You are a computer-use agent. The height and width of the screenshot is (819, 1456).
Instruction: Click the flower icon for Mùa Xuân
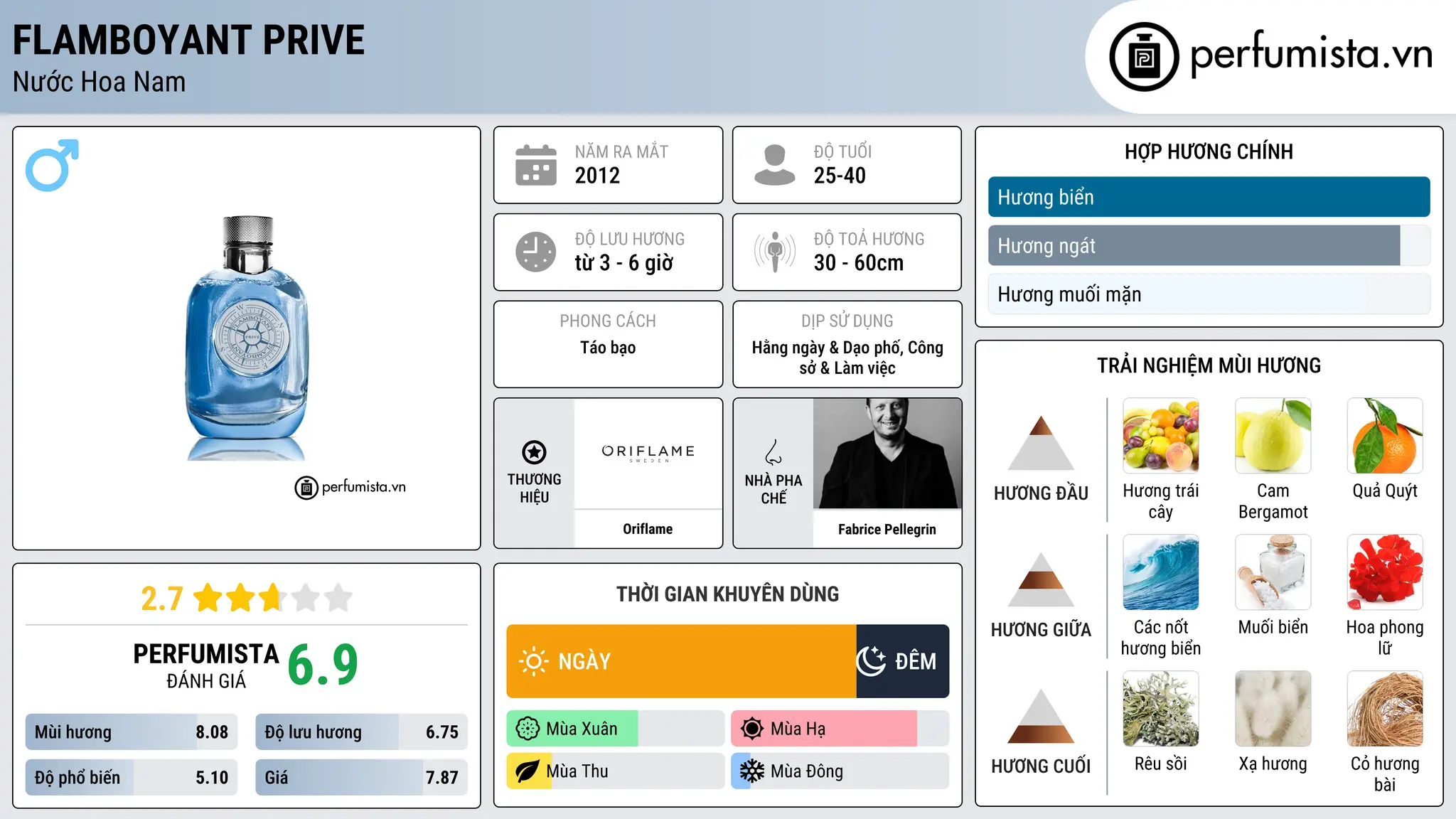(528, 729)
